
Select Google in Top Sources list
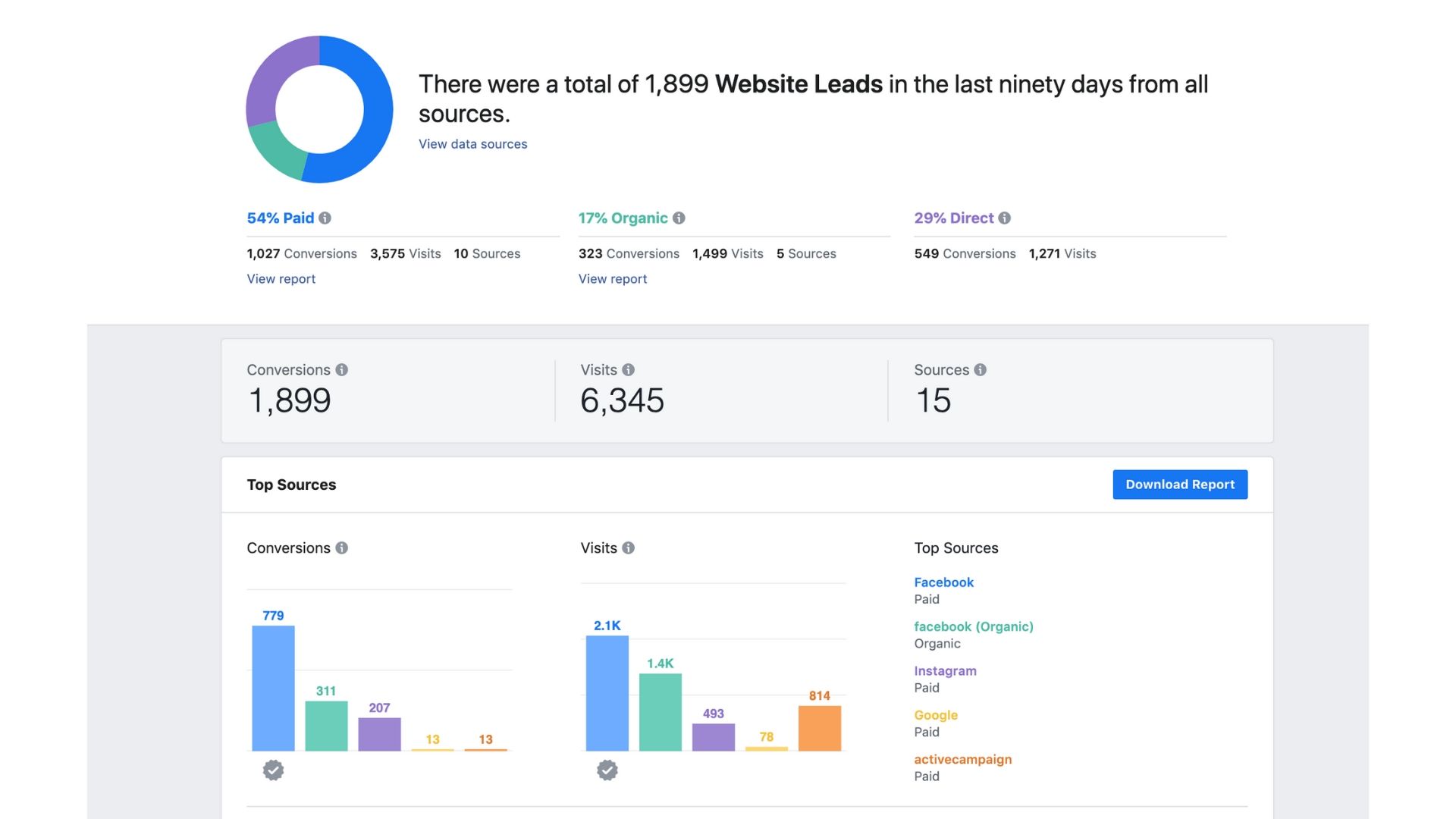click(x=936, y=715)
